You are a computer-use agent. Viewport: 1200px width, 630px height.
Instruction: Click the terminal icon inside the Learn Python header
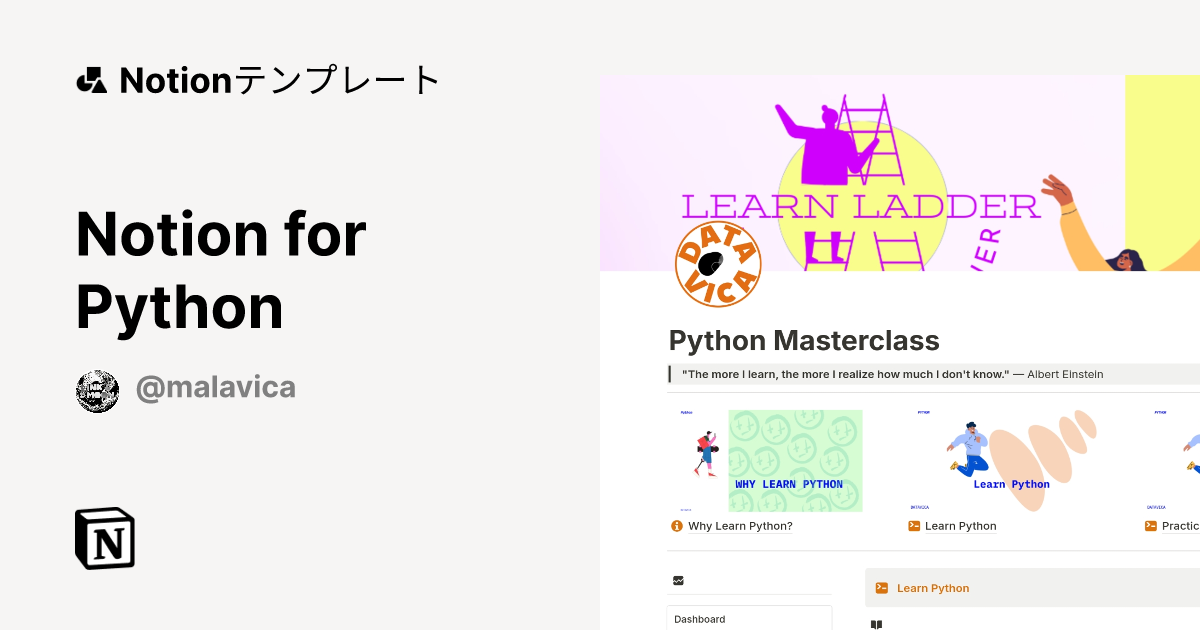click(882, 588)
